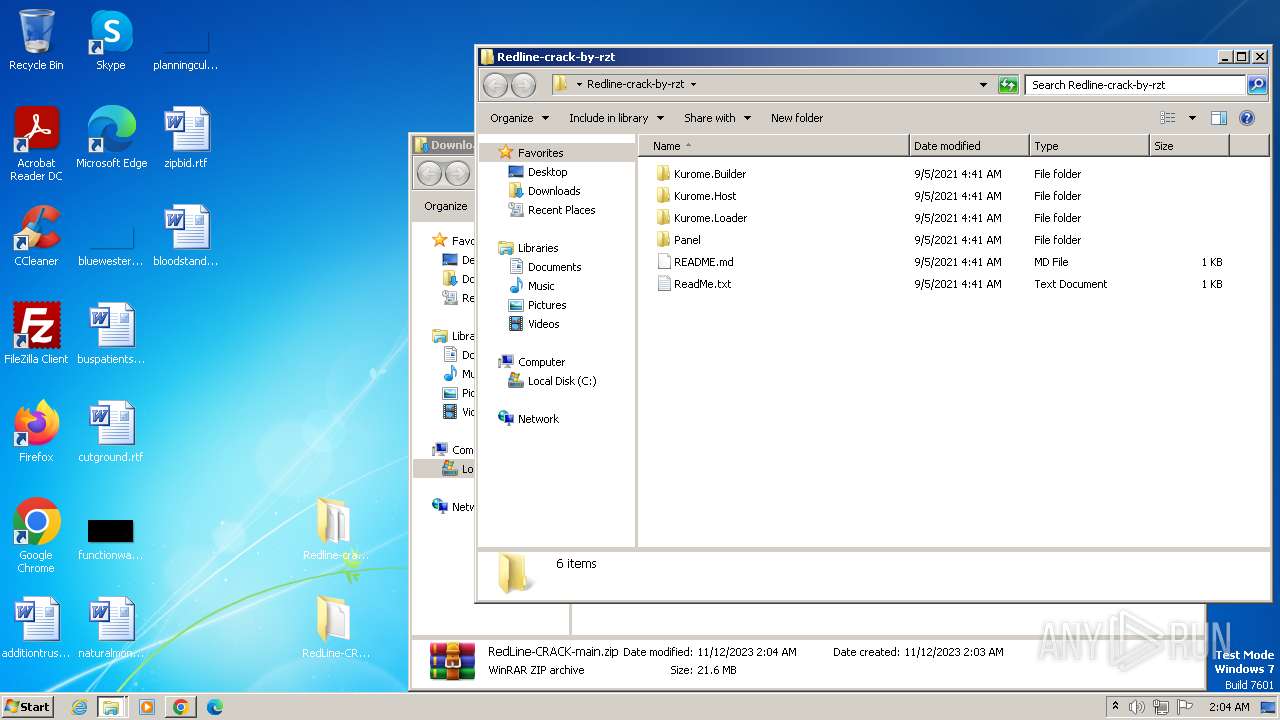Click Organize in the Downloads window
Screen dimensions: 1280x720
pyautogui.click(x=445, y=206)
